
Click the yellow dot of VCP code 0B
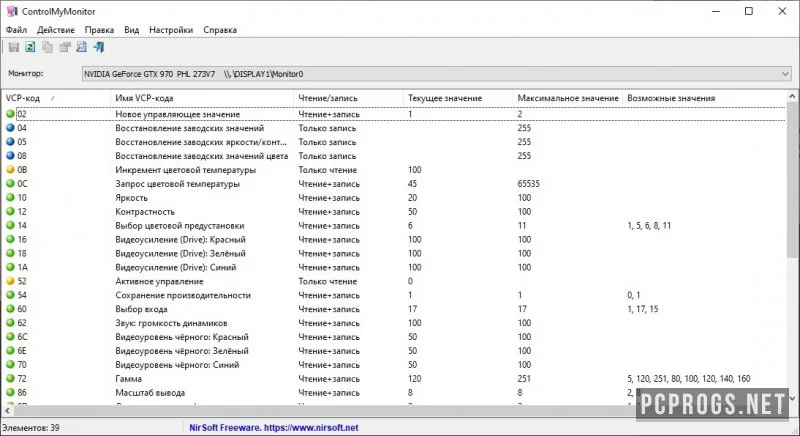(10, 170)
